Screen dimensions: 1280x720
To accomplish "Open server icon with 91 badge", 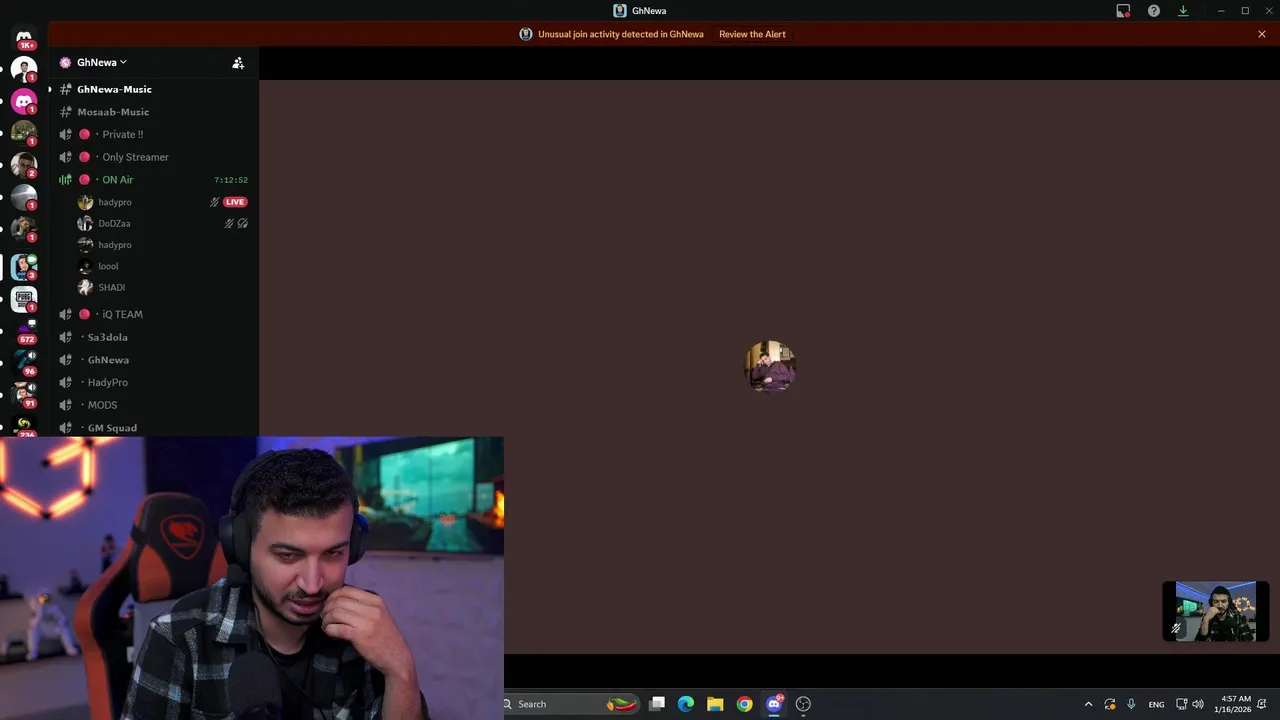I will (24, 394).
